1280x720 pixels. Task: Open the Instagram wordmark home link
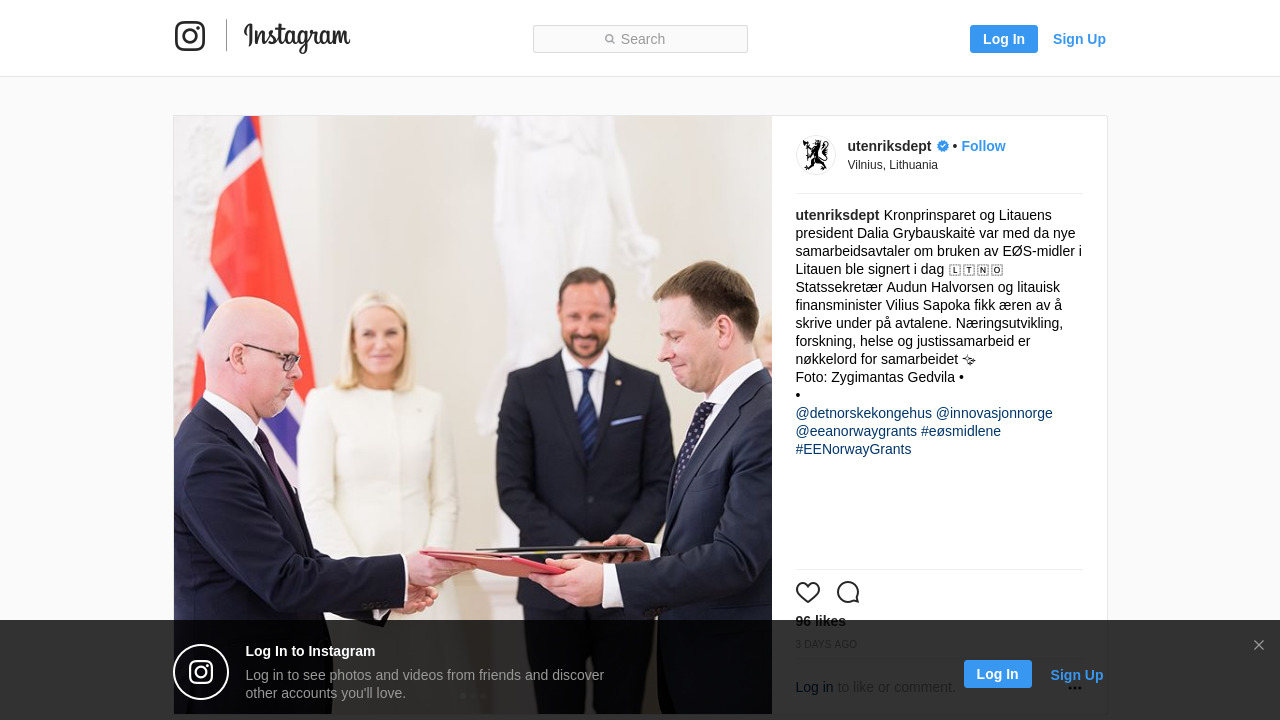[x=297, y=37]
